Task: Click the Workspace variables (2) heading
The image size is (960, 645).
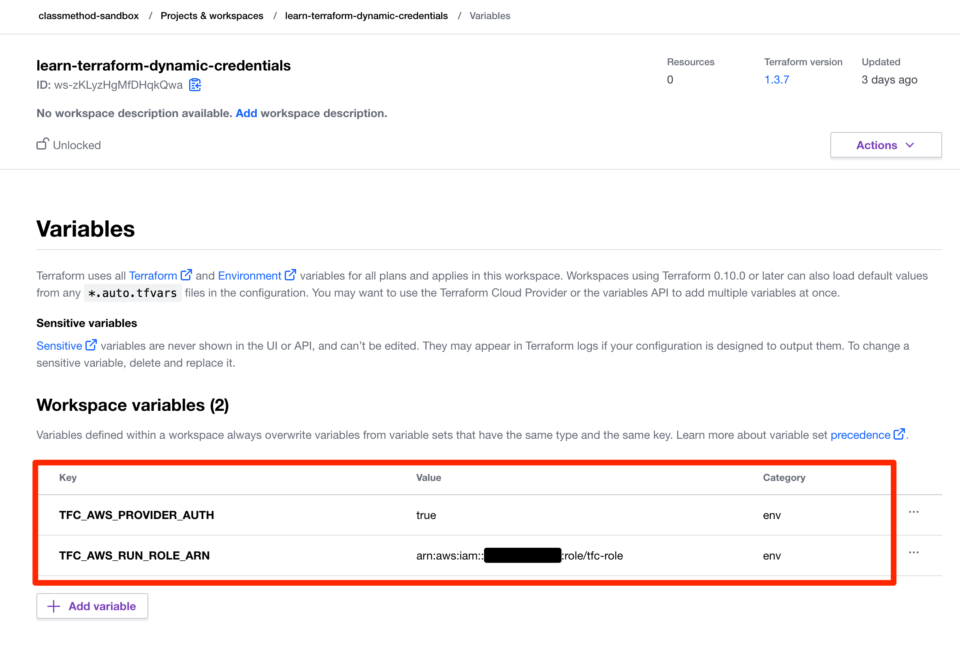Action: pos(133,405)
